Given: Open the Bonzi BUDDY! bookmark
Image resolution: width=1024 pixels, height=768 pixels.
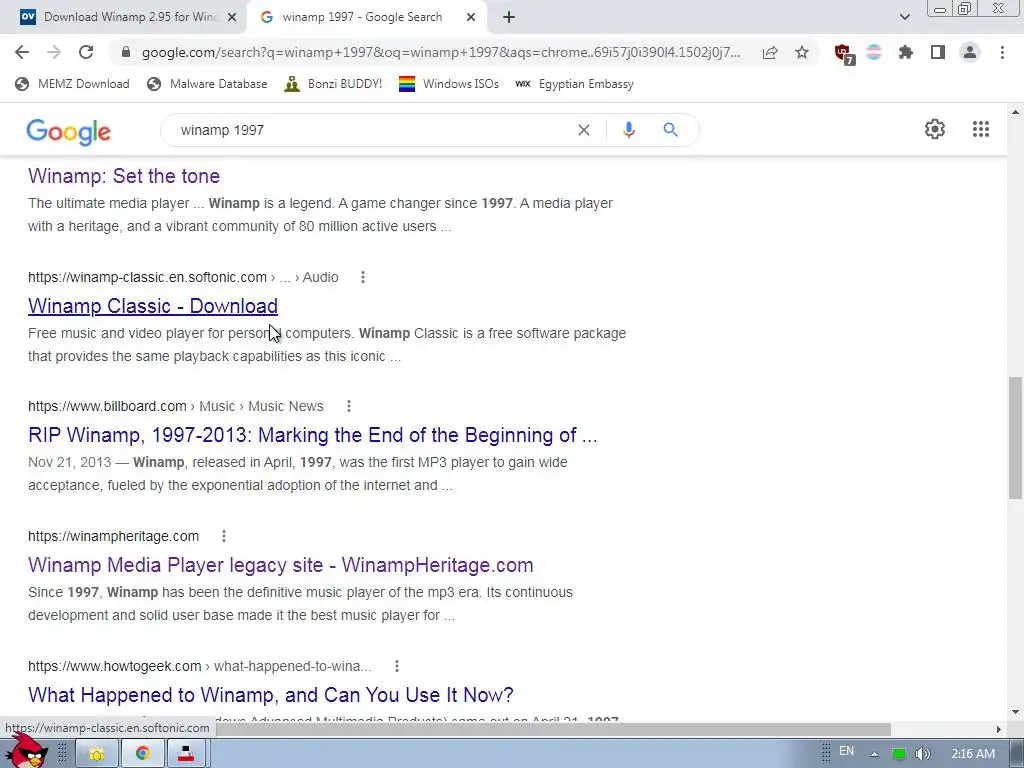Looking at the screenshot, I should [x=333, y=84].
